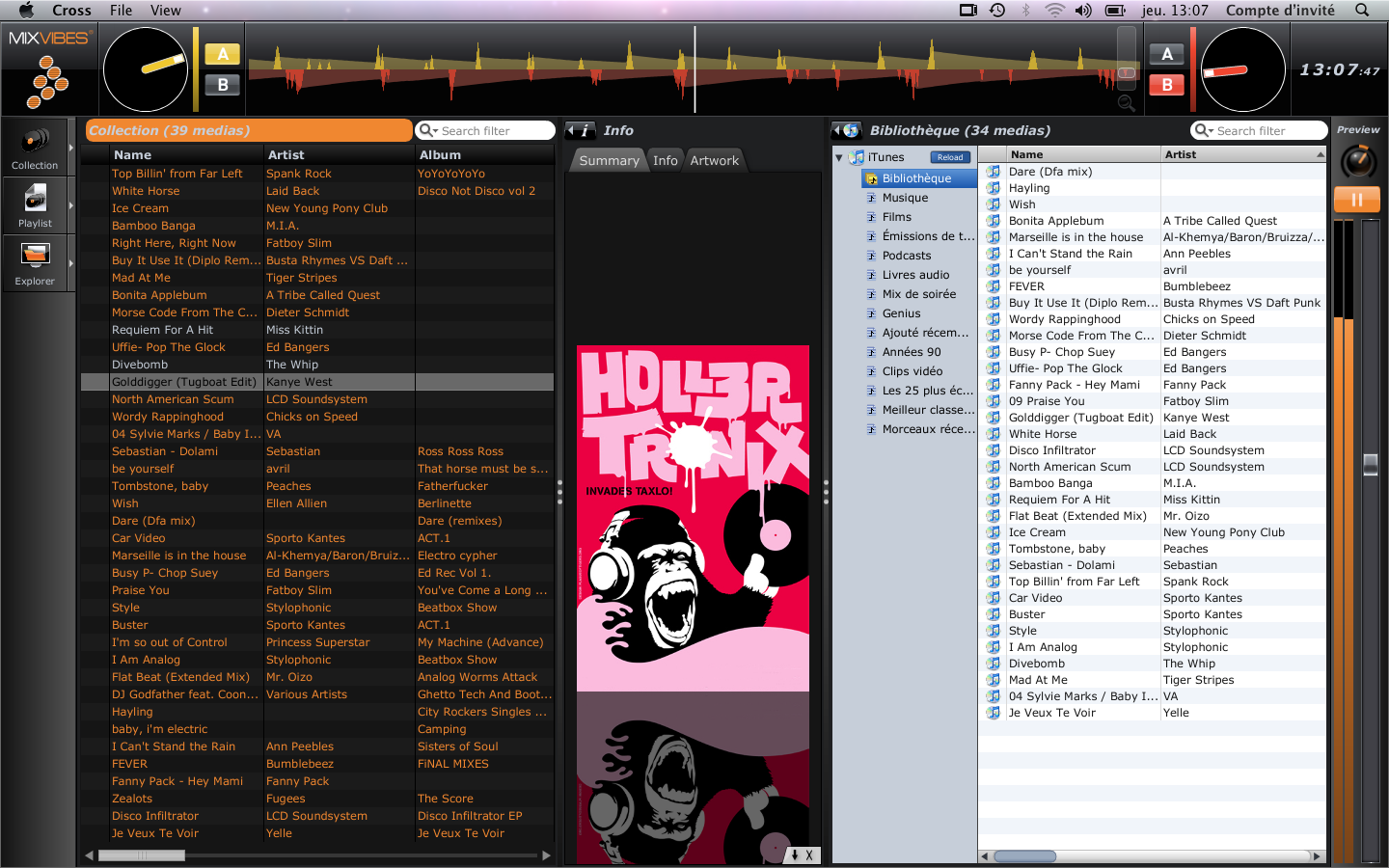Click the Hollertronix album artwork

tap(694, 518)
